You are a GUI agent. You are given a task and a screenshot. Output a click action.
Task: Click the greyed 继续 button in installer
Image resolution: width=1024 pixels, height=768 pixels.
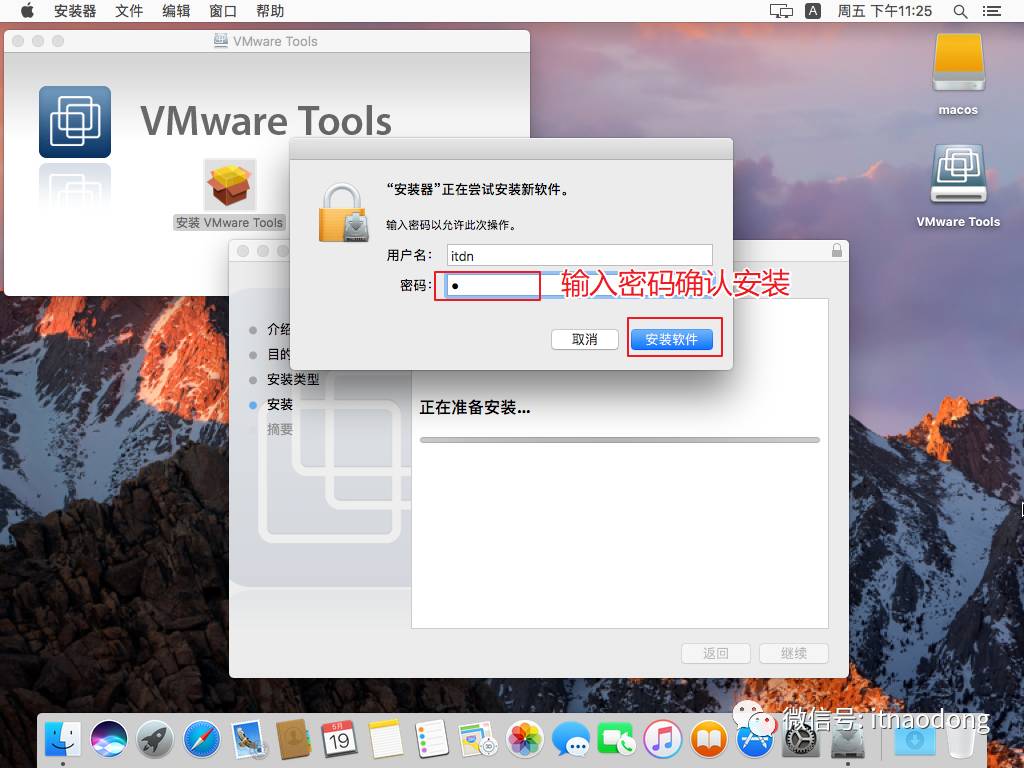pyautogui.click(x=793, y=653)
